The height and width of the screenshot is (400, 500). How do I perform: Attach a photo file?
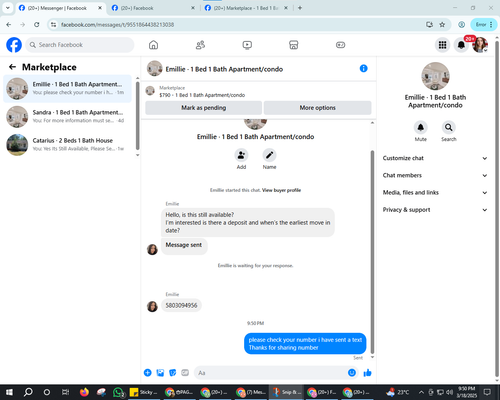point(160,373)
